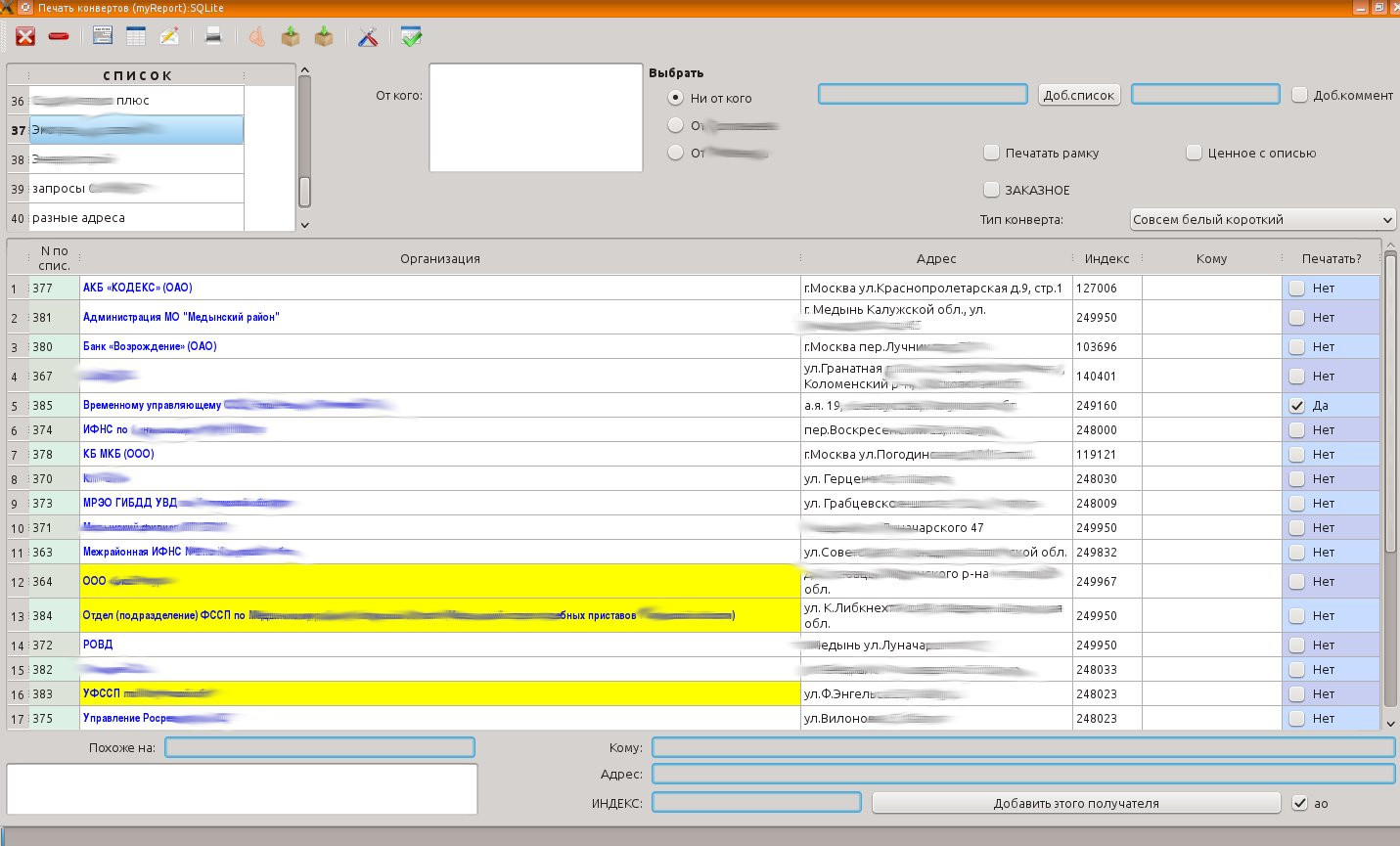
Task: Uncheck the print checkbox in row 385
Action: click(x=1297, y=405)
